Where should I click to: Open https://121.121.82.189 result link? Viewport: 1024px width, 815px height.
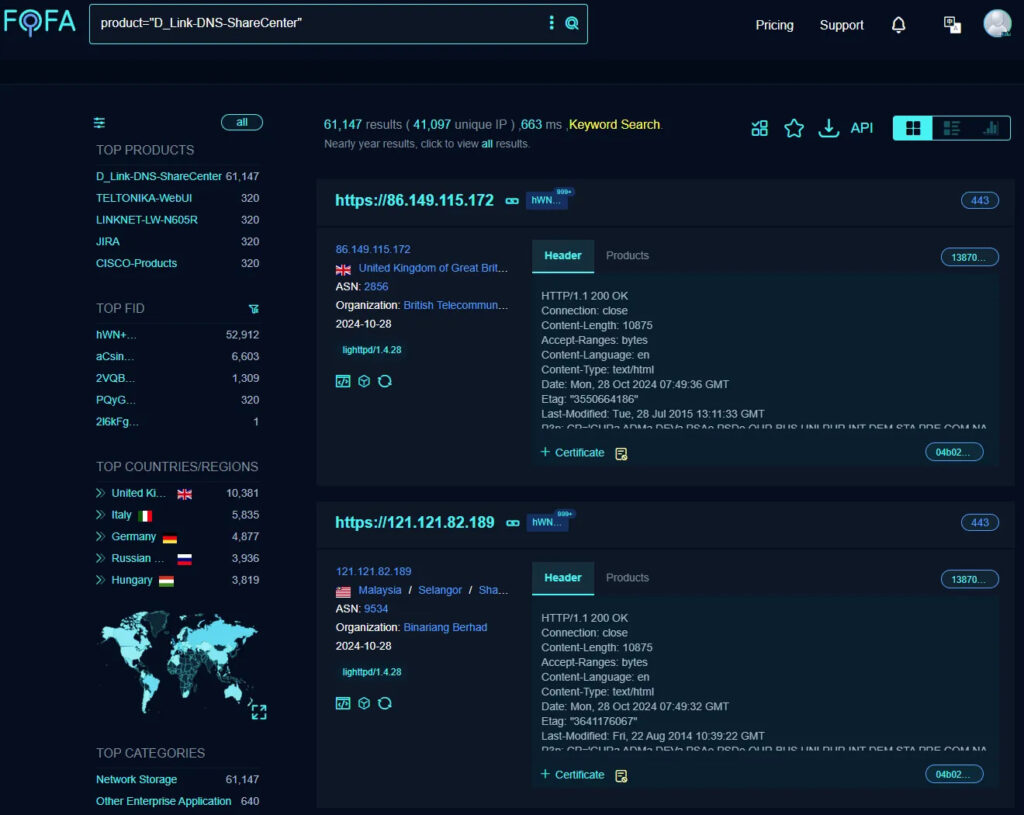pyautogui.click(x=415, y=522)
